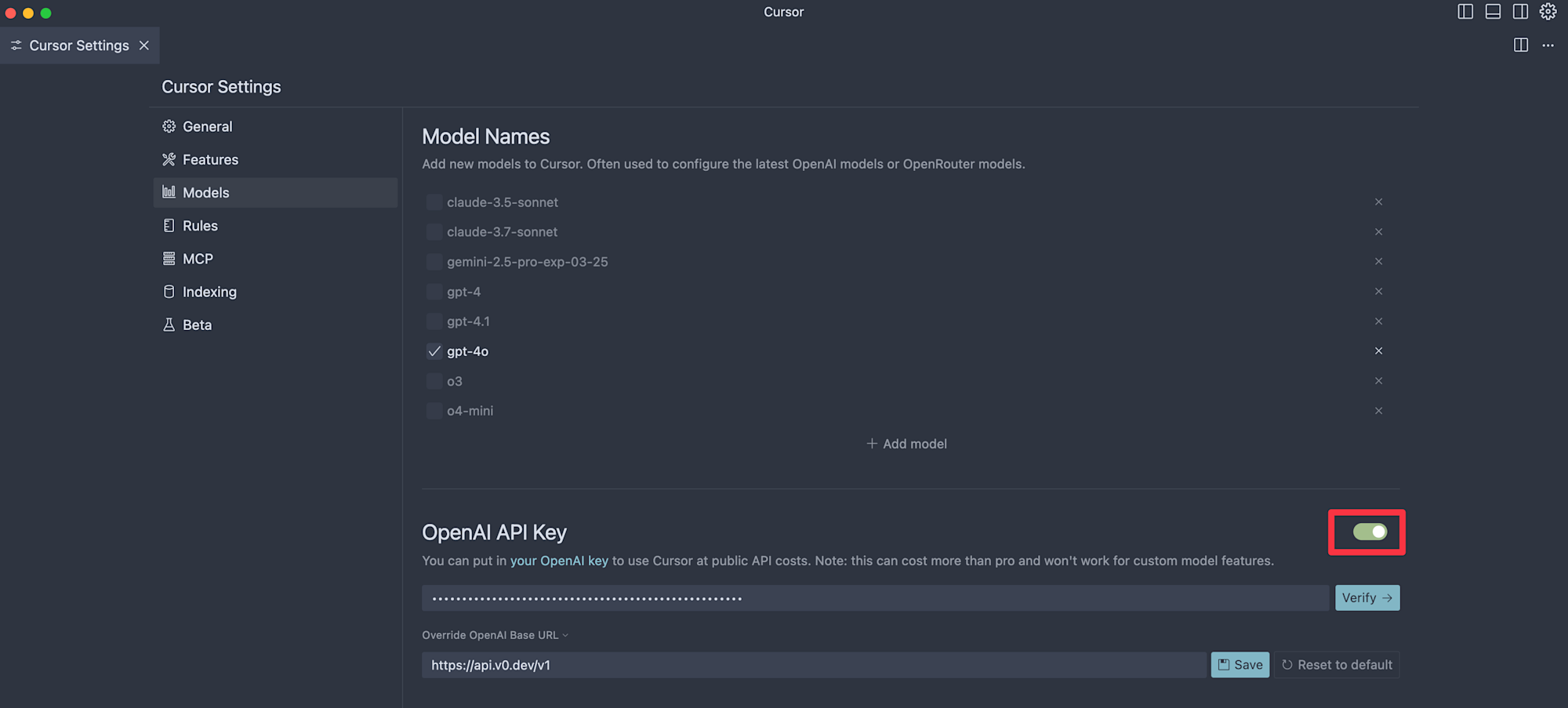Remove gpt-4.1 model with X
Image resolution: width=1568 pixels, height=708 pixels.
pos(1378,321)
